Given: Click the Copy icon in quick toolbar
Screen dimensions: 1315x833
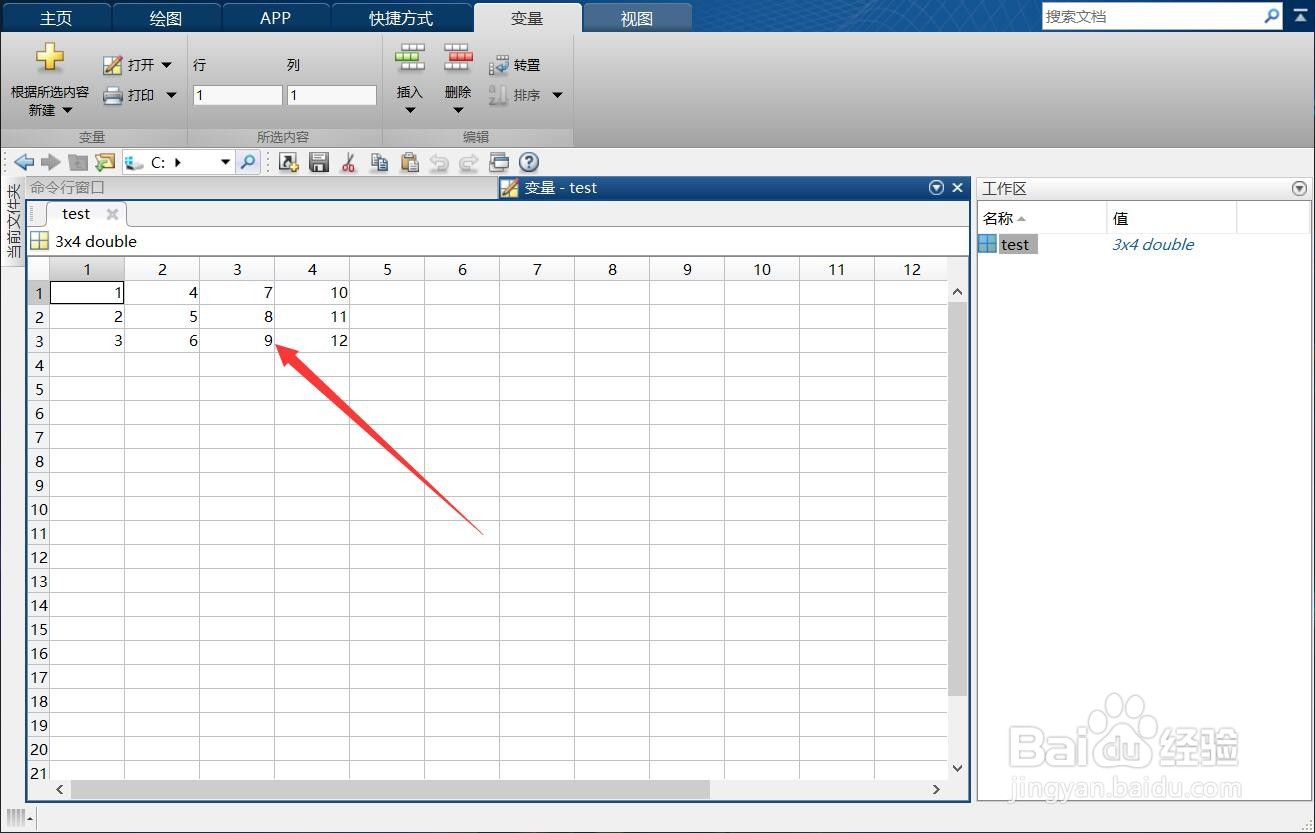Looking at the screenshot, I should 379,162.
